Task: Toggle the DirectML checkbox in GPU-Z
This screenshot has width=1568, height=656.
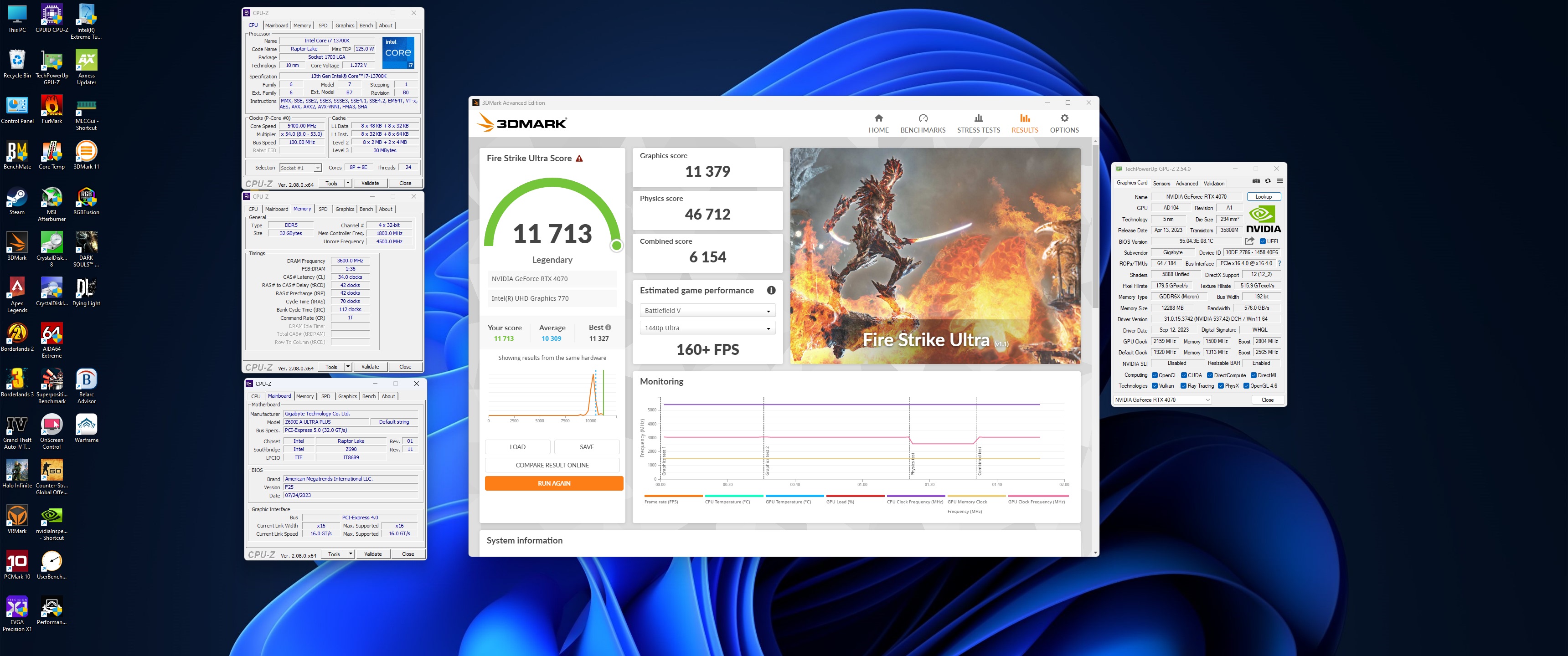Action: tap(1254, 375)
